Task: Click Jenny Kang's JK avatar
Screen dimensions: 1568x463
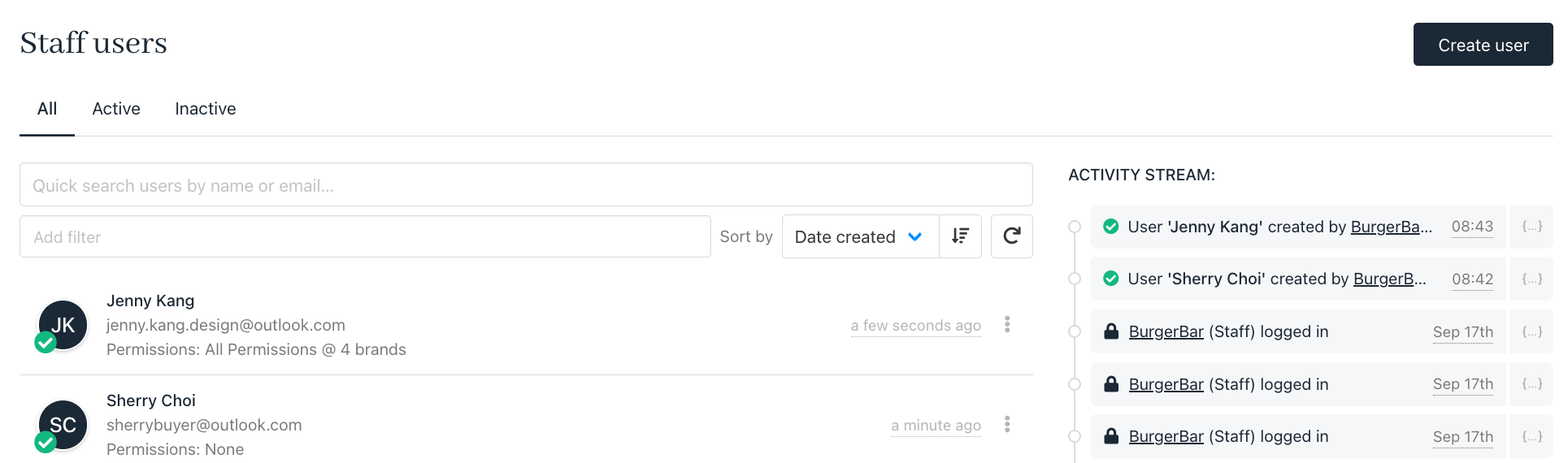Action: point(63,325)
